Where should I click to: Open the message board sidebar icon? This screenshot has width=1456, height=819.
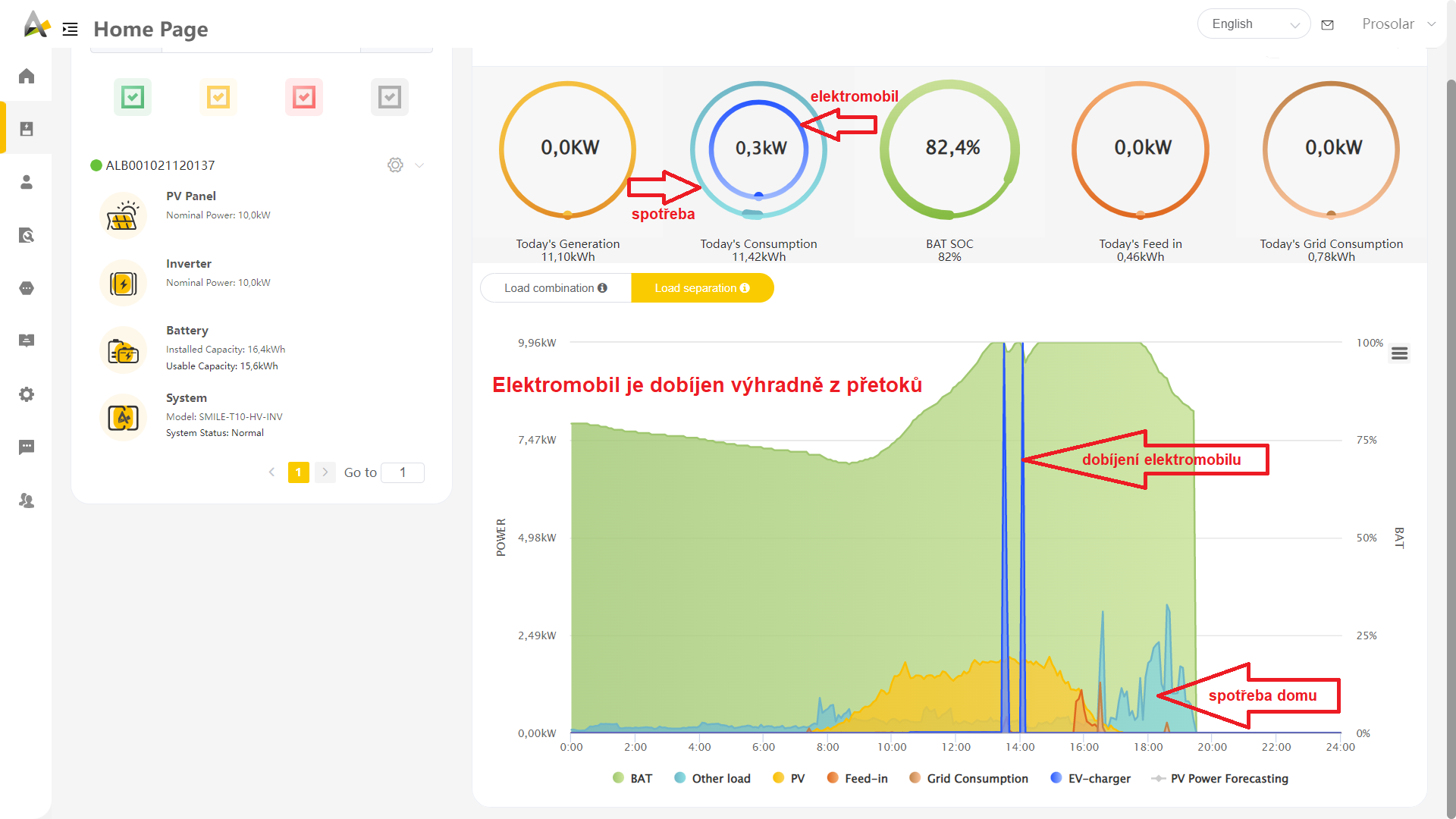[x=27, y=340]
